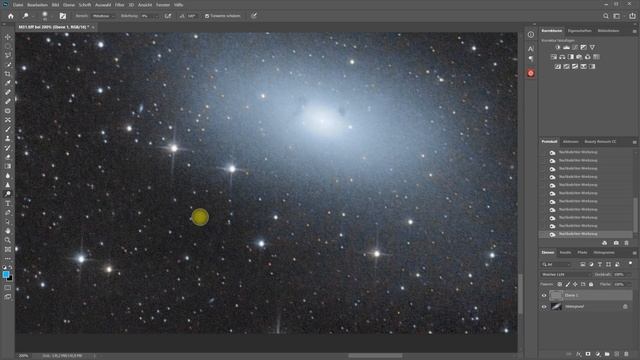Add layer mask button in Ebenen panel
The image size is (640, 360).
point(588,354)
